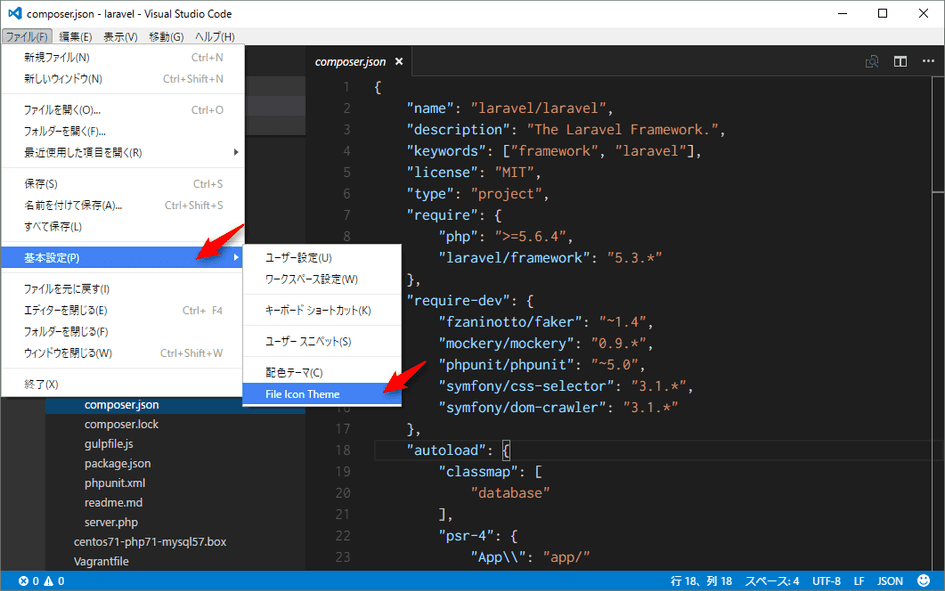Close the composer.json editor tab

click(x=398, y=62)
